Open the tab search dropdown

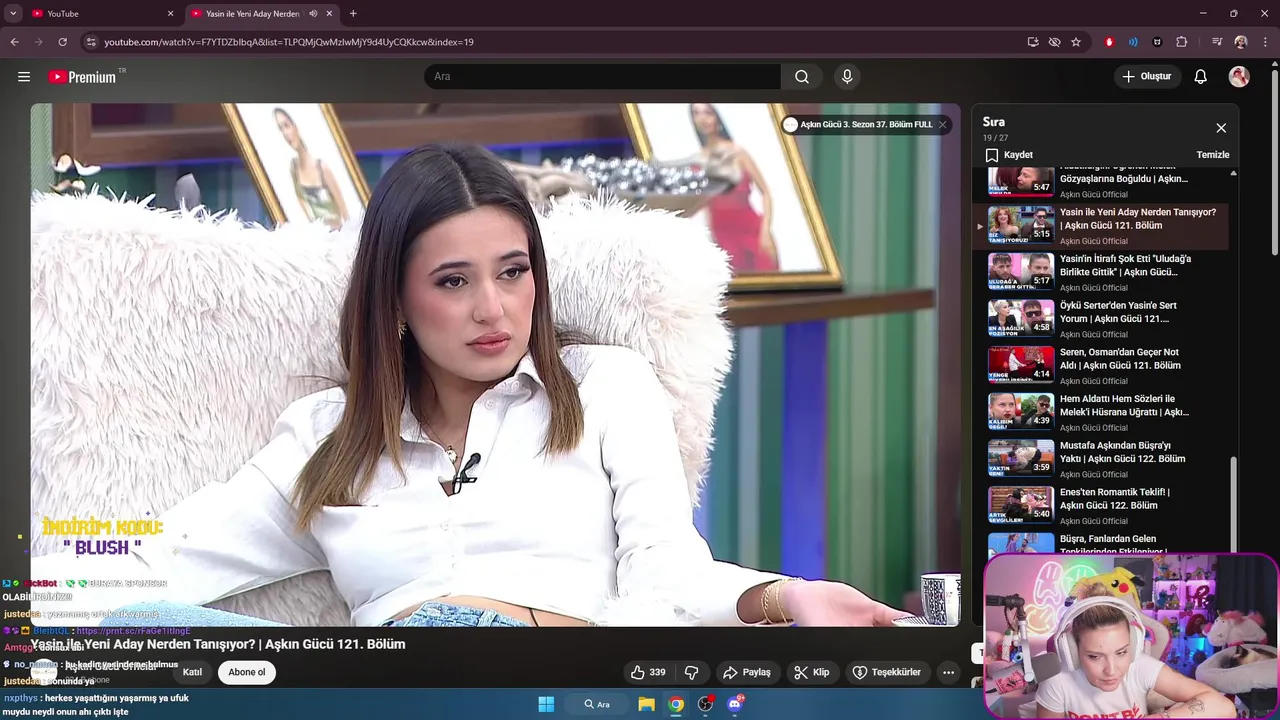(13, 14)
